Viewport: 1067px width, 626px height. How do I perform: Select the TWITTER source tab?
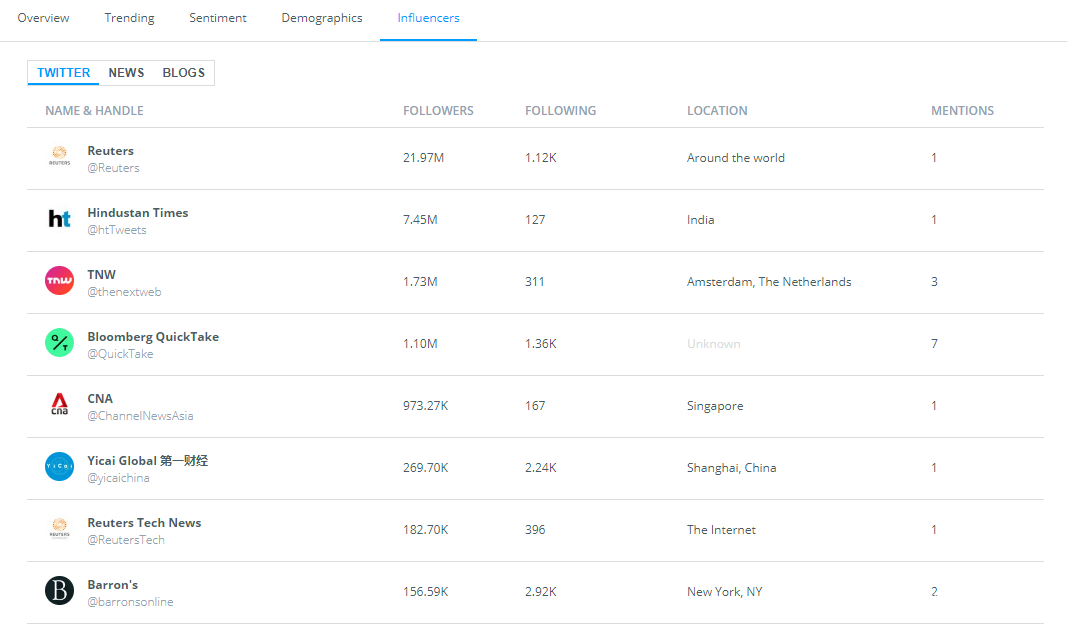click(x=63, y=73)
